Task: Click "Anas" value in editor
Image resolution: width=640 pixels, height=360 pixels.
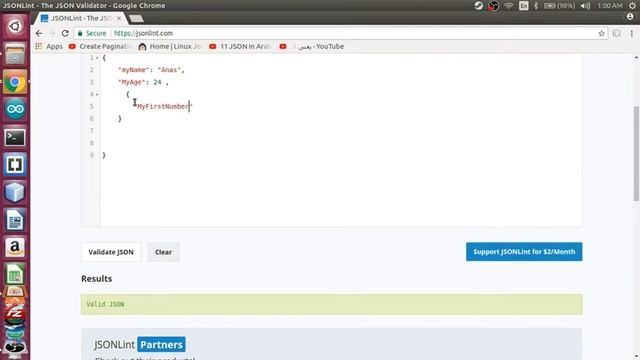Action: [169, 70]
